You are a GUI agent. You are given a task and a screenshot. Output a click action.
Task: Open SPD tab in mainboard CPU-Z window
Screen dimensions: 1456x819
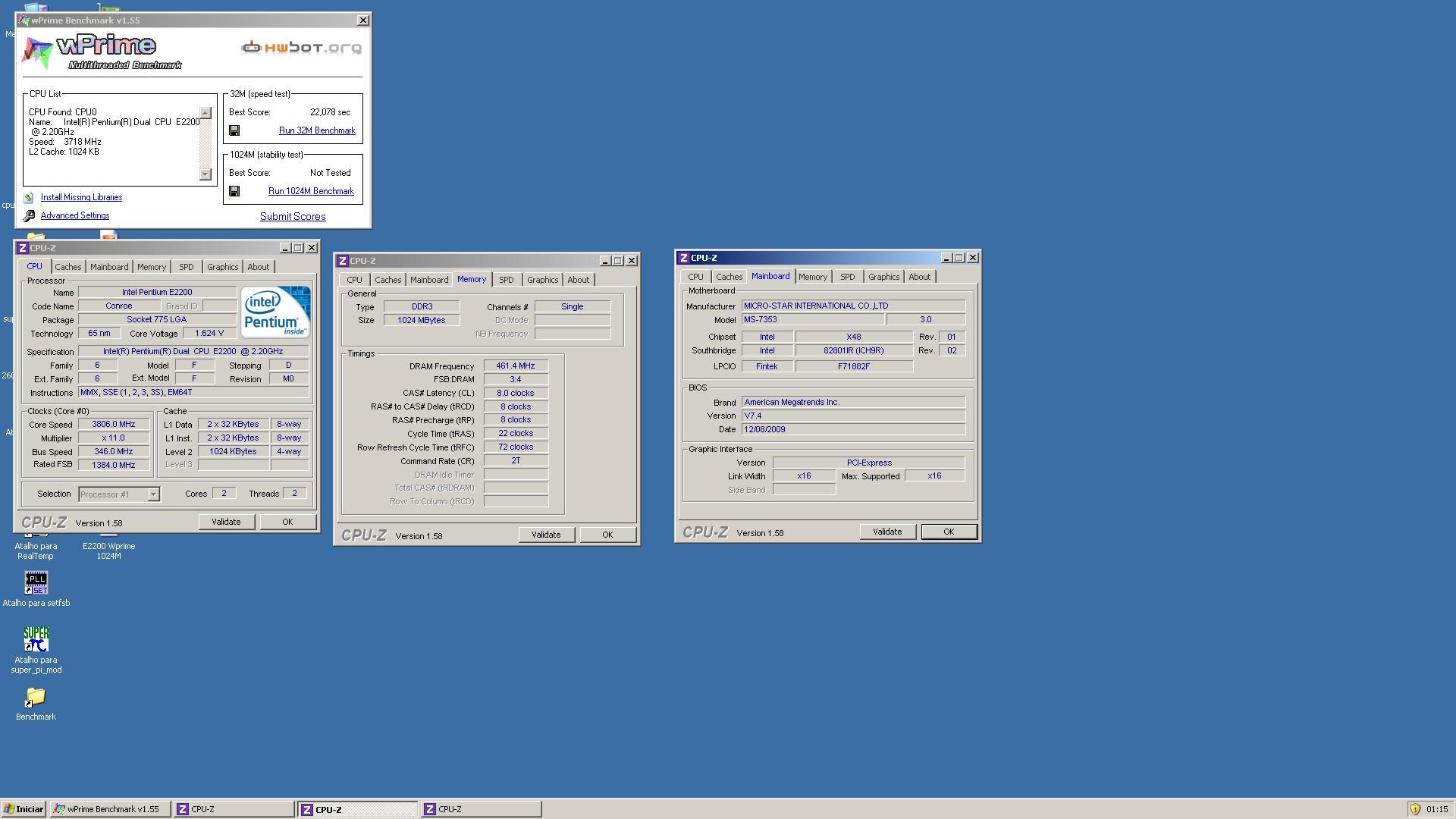click(847, 277)
